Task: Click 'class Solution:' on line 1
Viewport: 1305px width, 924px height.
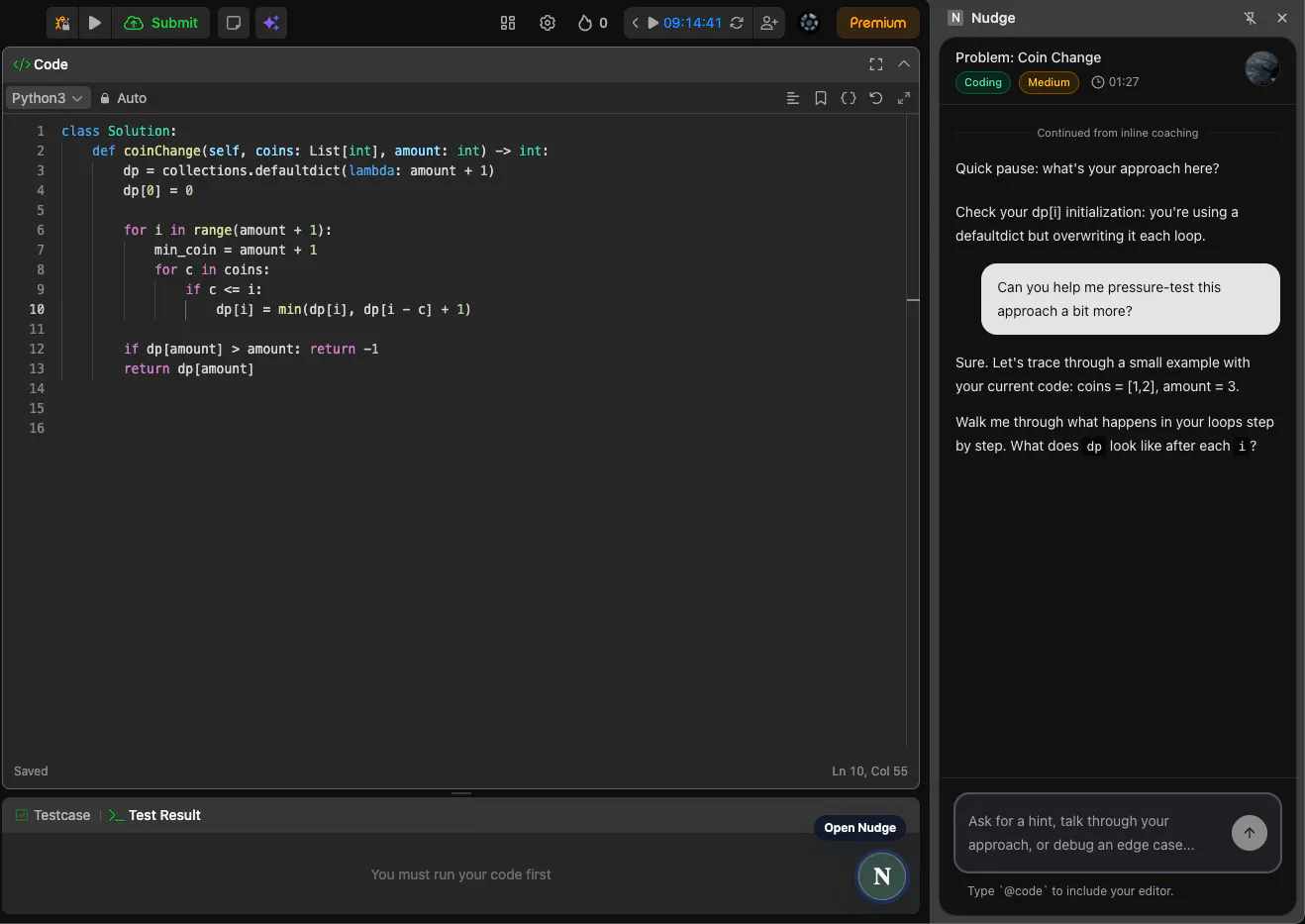Action: click(119, 131)
